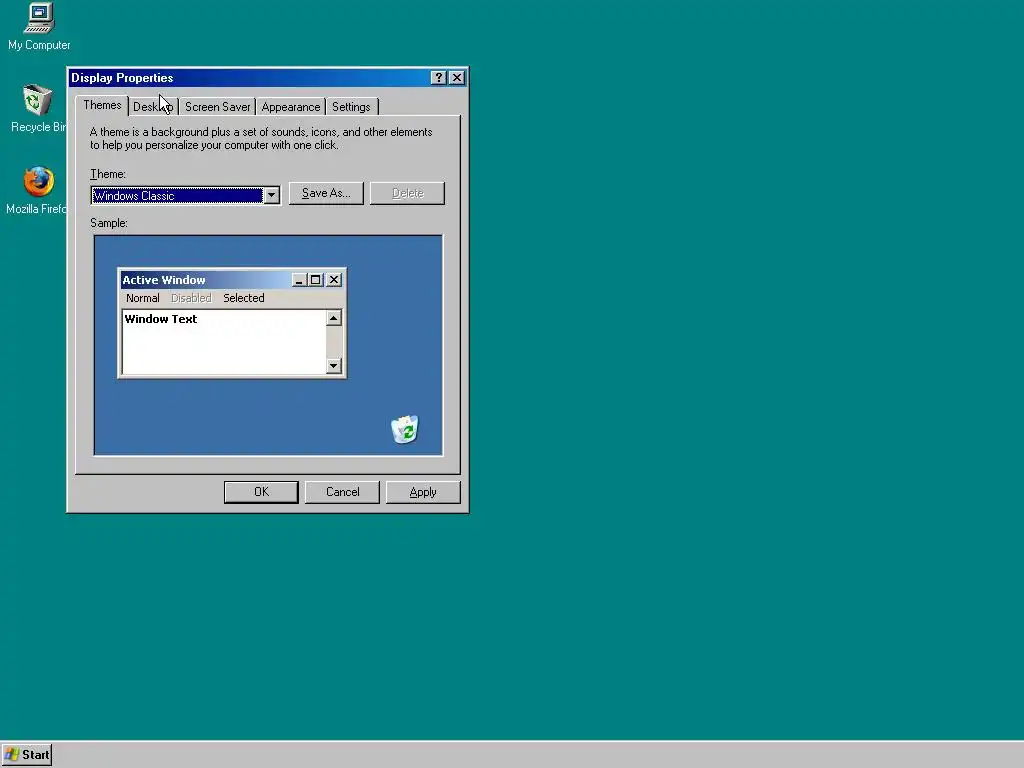
Task: Open the Start menu
Action: click(27, 755)
